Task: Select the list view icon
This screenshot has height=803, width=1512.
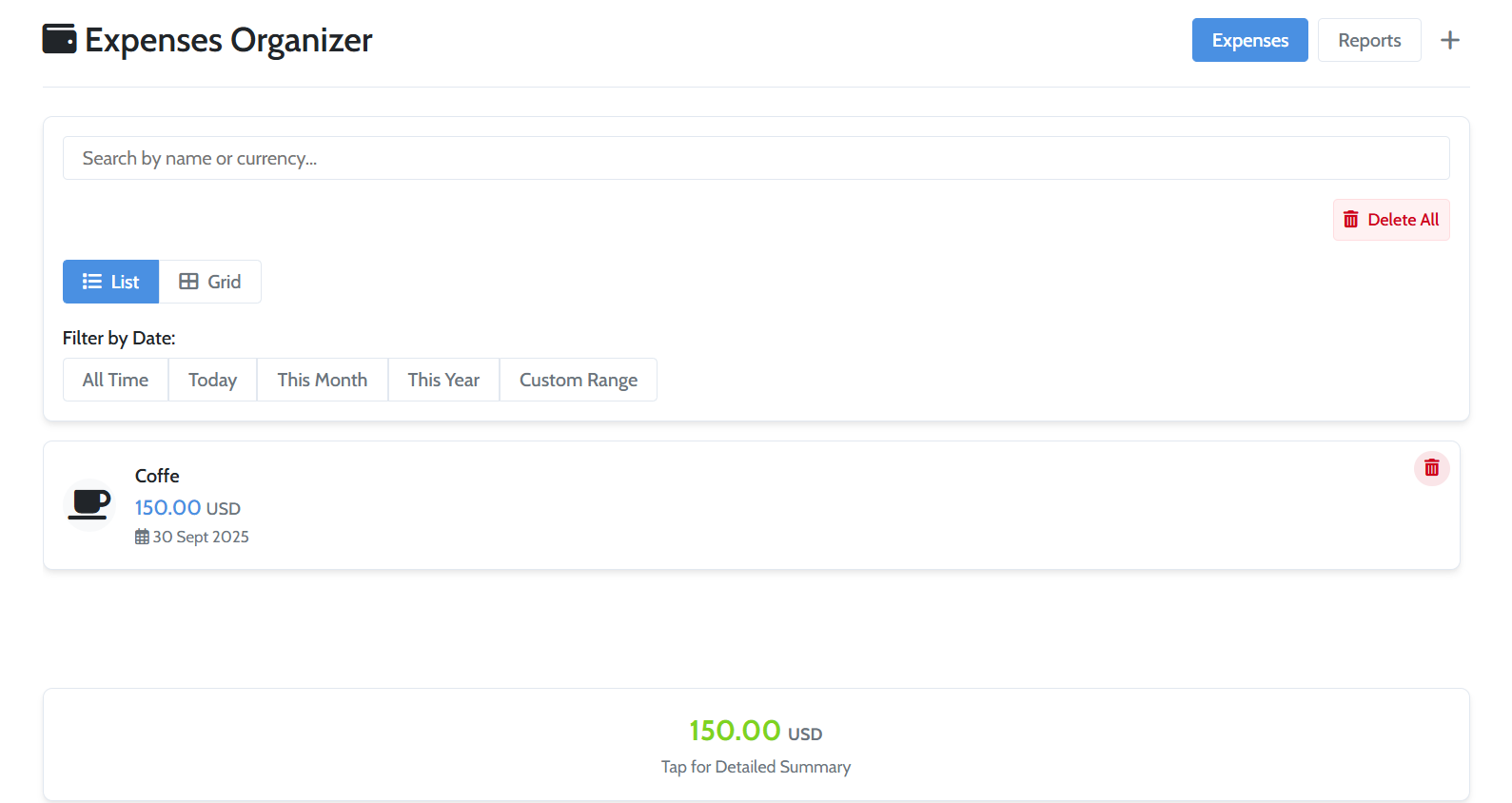Action: pyautogui.click(x=91, y=281)
